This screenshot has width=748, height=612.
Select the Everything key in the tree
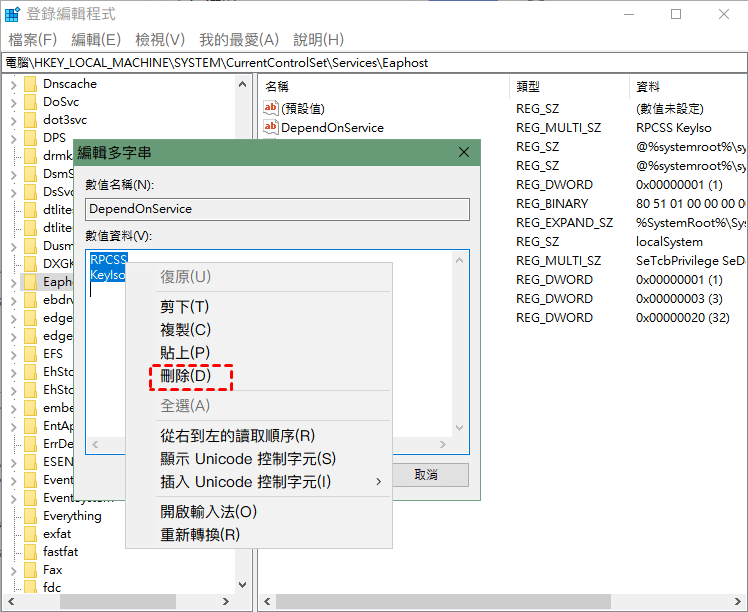tap(72, 516)
